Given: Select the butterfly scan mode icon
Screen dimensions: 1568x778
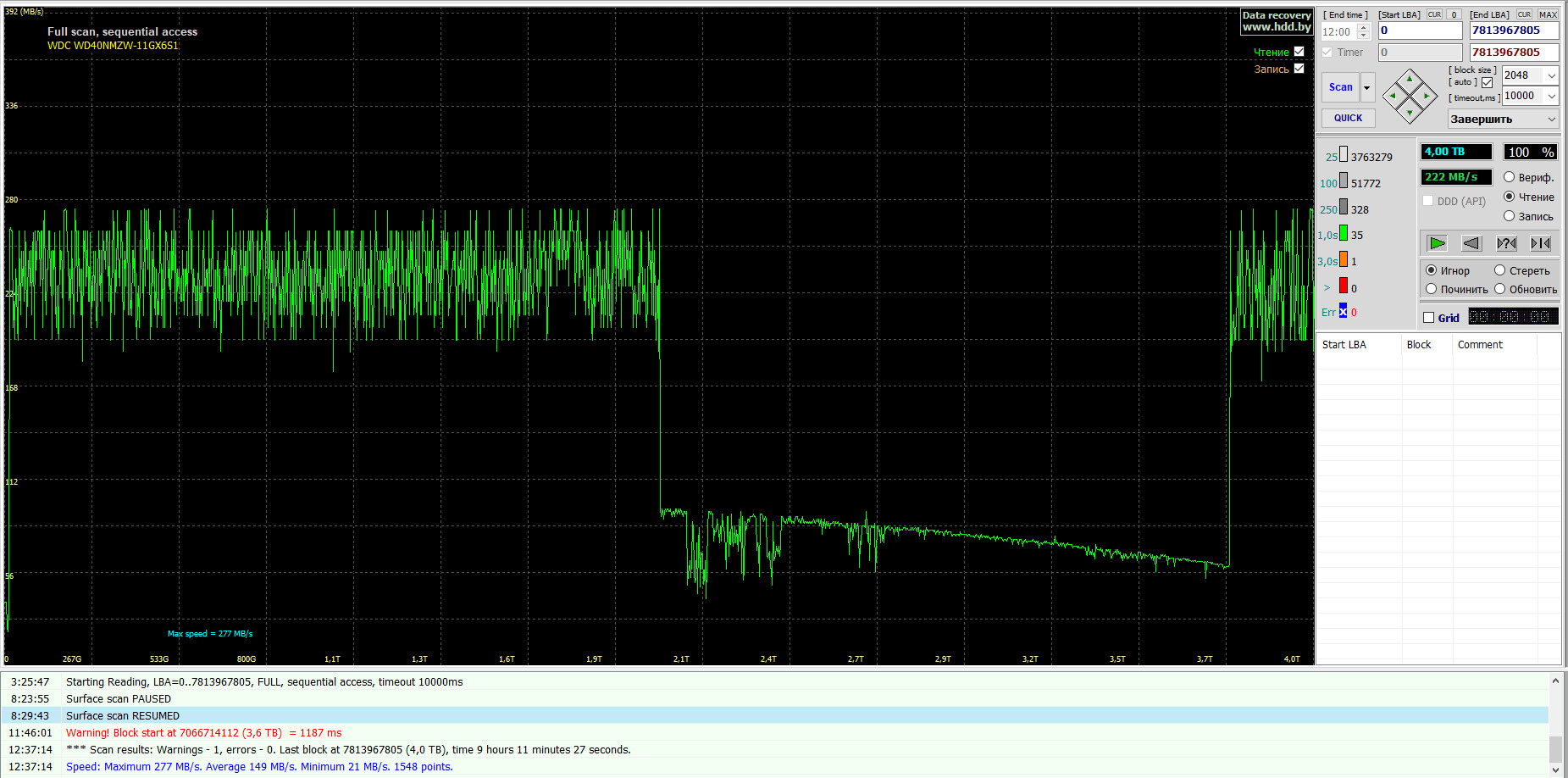Looking at the screenshot, I should (1540, 243).
